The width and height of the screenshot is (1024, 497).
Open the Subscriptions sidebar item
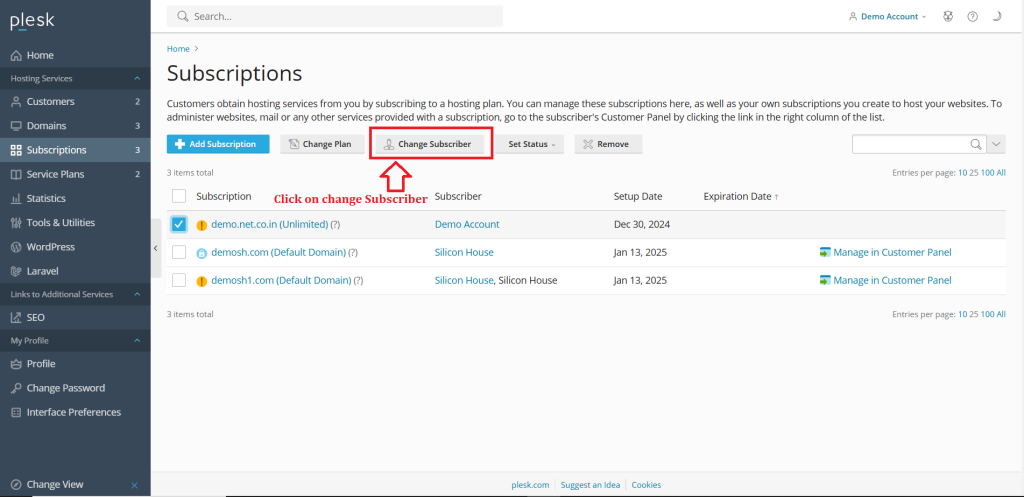(75, 150)
